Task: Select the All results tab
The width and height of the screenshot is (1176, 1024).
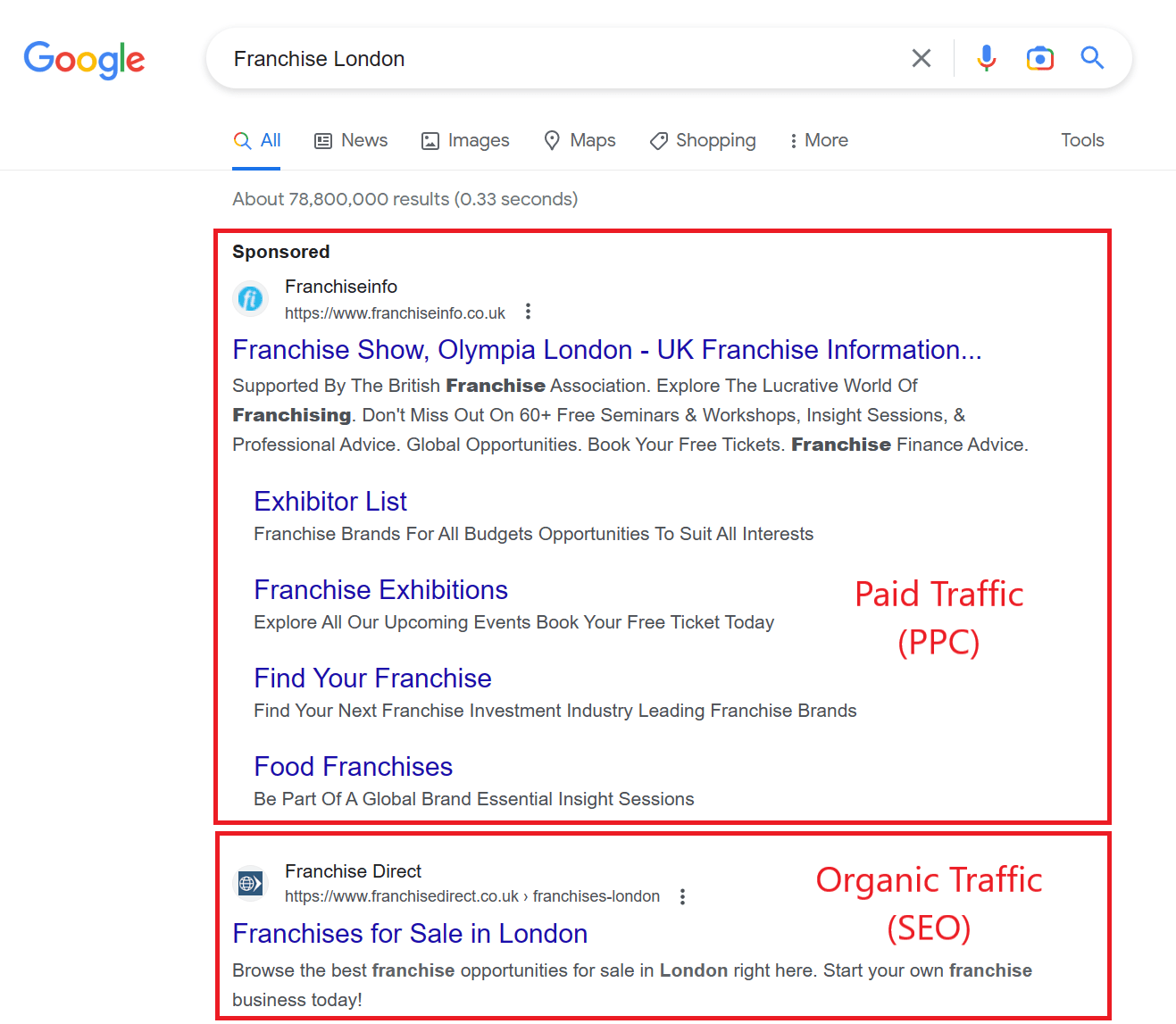Action: click(x=257, y=140)
